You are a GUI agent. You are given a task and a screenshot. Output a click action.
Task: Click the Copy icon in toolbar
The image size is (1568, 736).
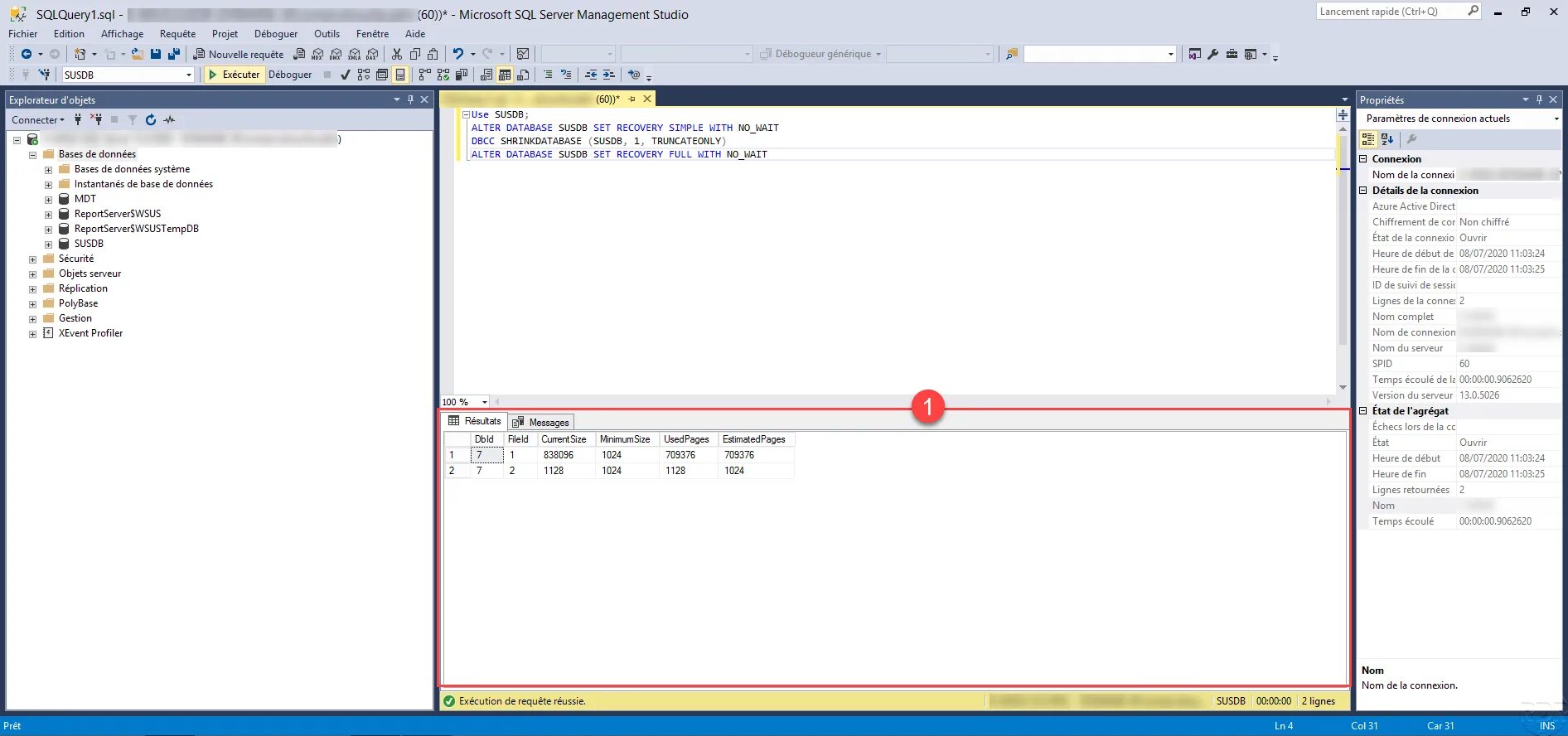[415, 54]
